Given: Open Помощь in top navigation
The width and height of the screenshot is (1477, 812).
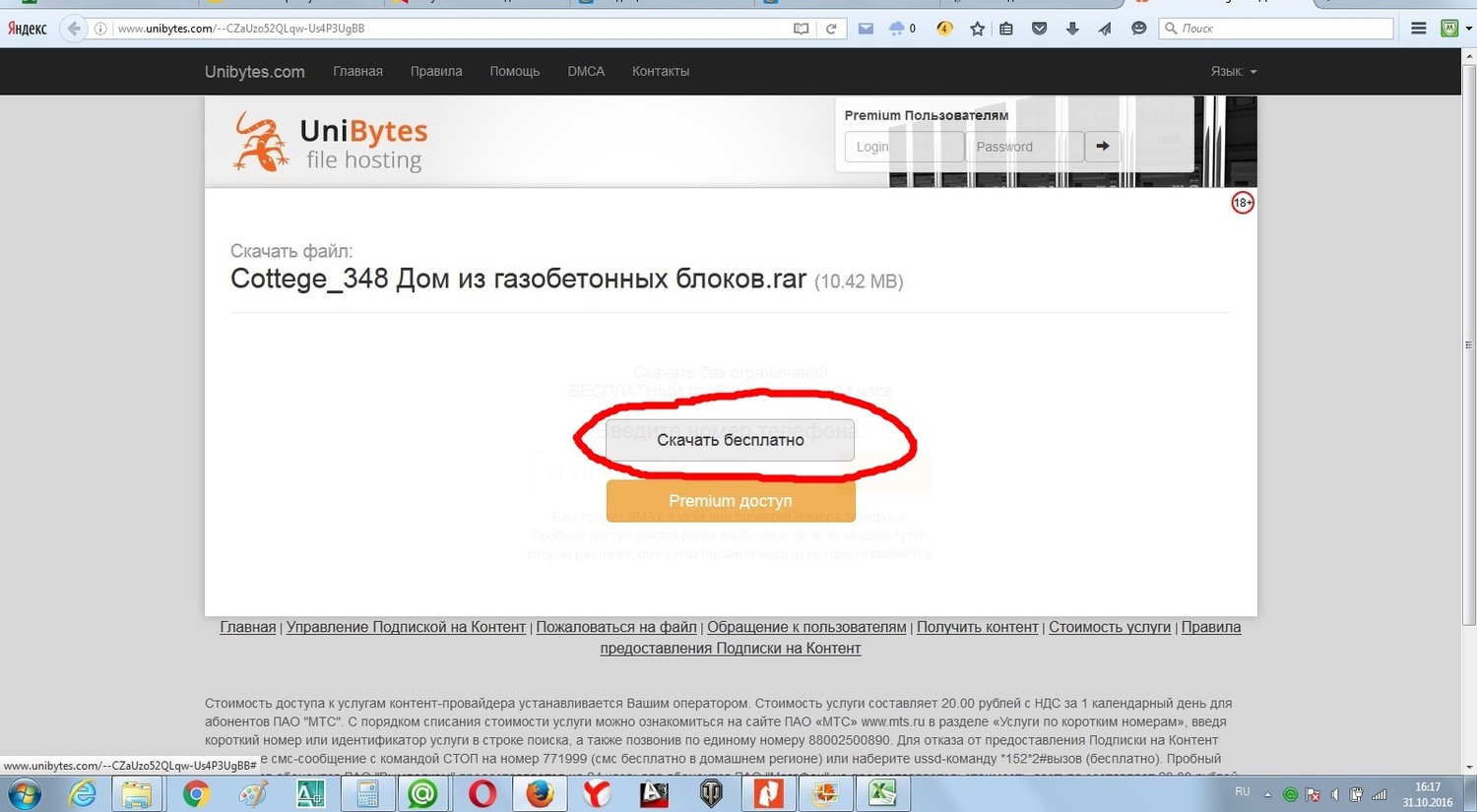Looking at the screenshot, I should pyautogui.click(x=515, y=71).
